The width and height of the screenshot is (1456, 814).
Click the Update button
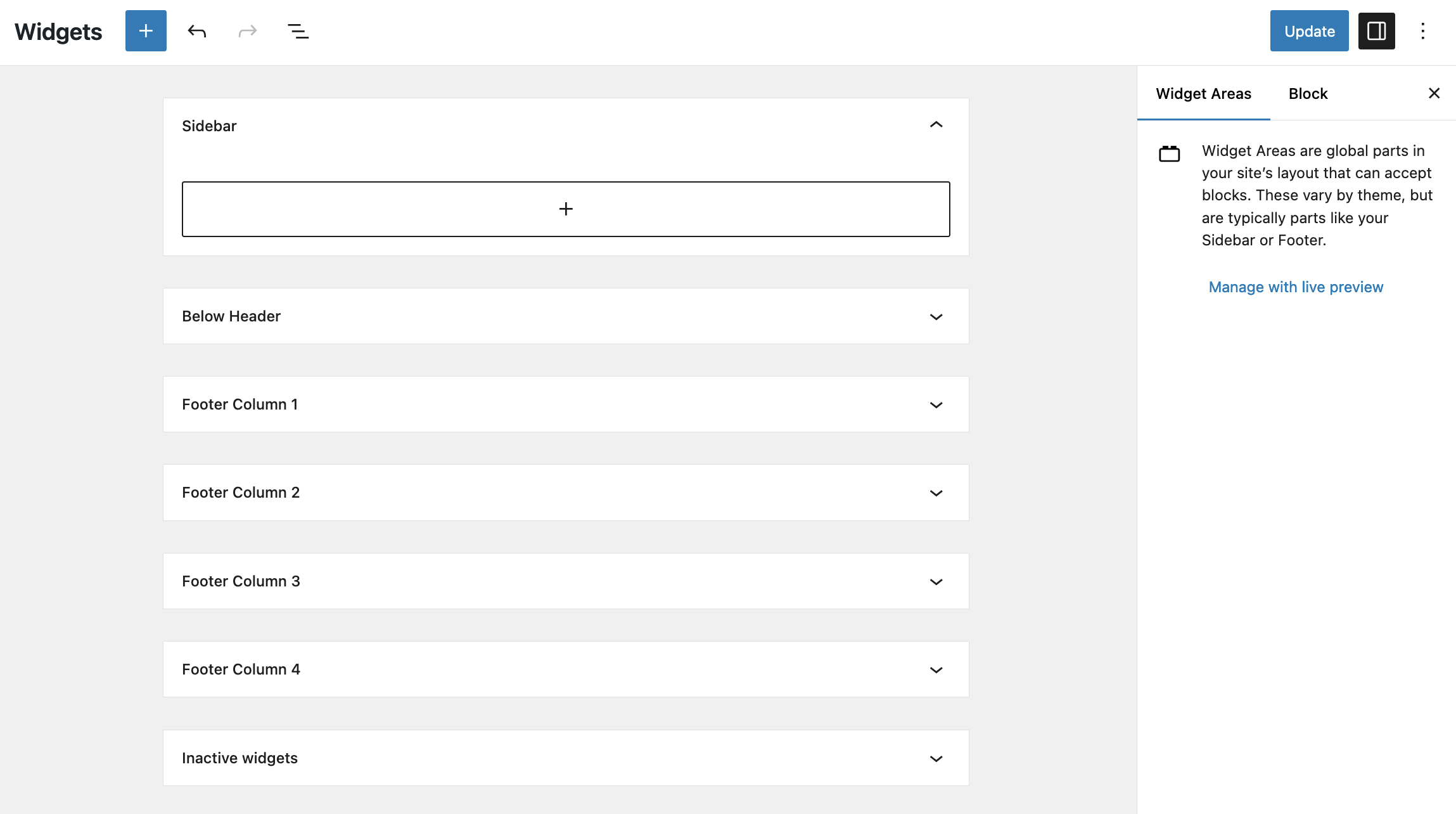(x=1309, y=31)
